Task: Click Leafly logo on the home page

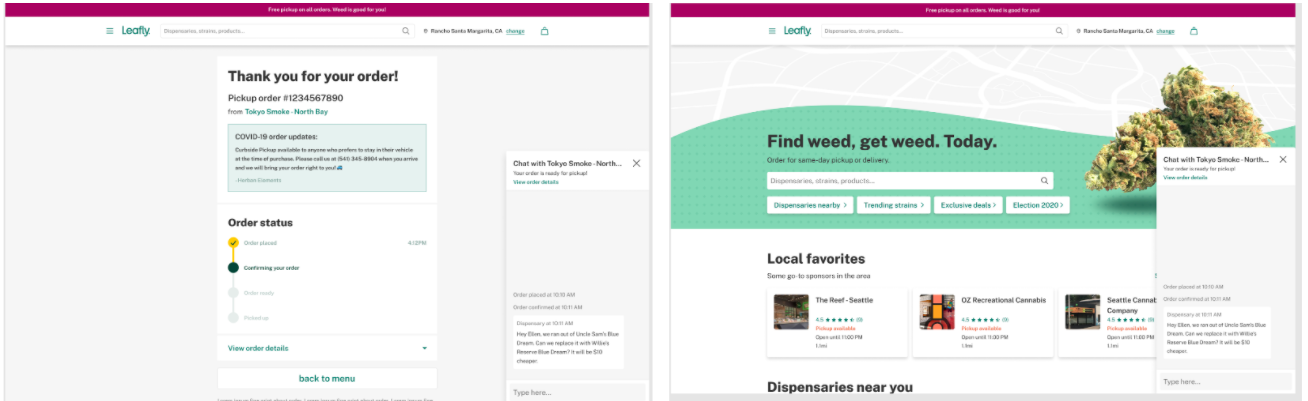Action: pyautogui.click(x=798, y=31)
